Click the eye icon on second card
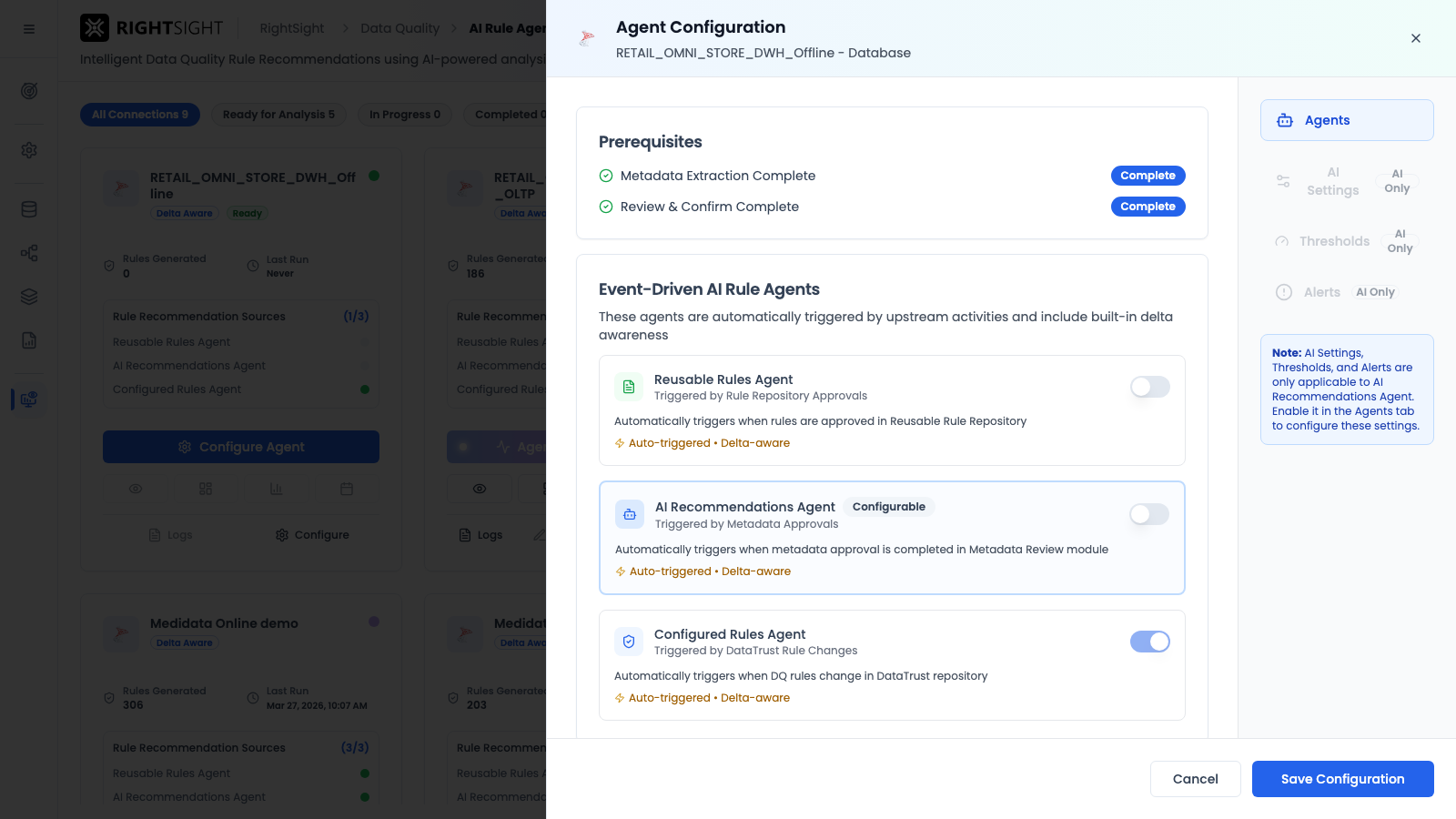The image size is (1456, 819). 480,489
